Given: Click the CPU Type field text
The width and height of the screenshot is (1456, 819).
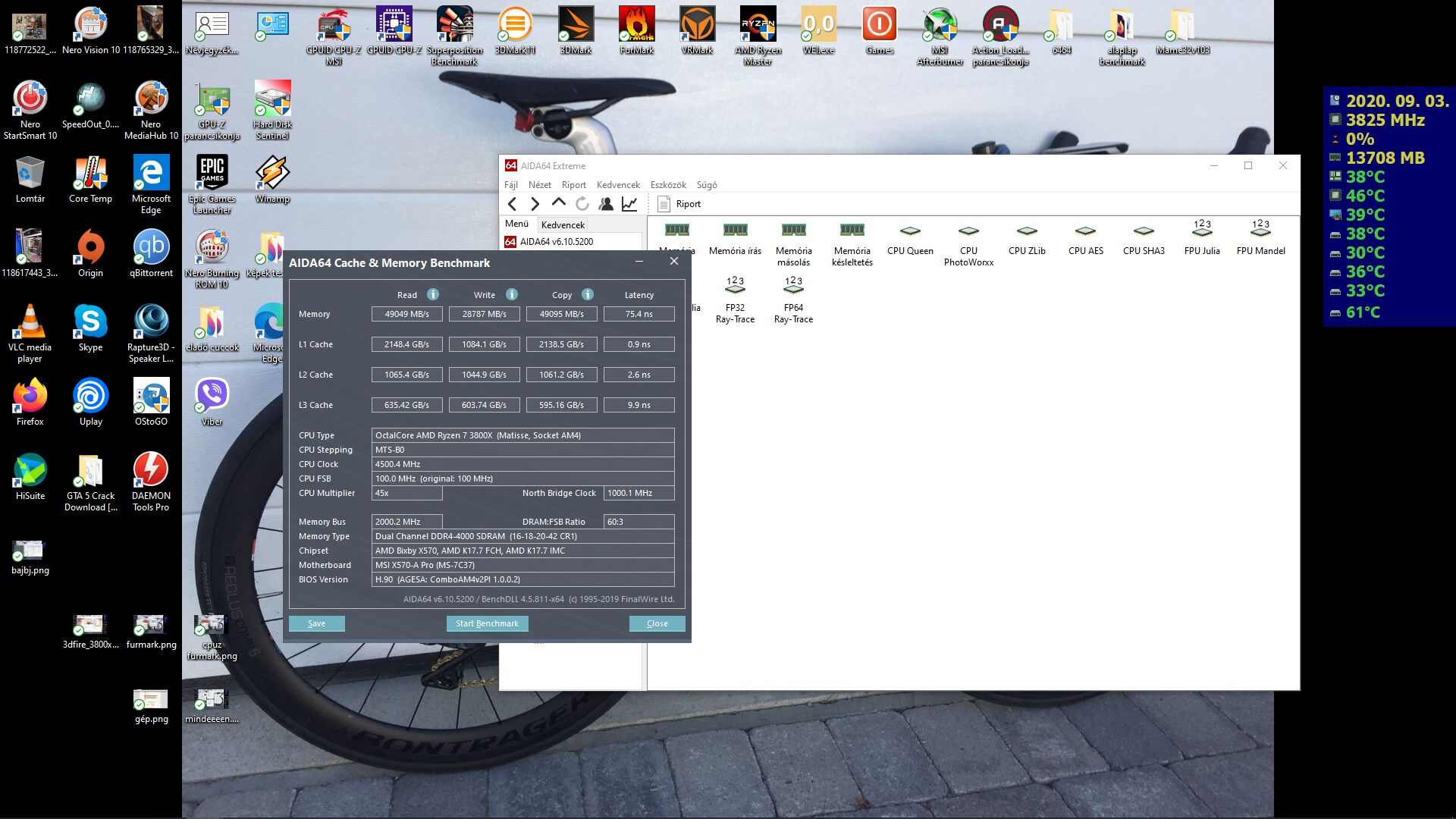Looking at the screenshot, I should click(523, 435).
